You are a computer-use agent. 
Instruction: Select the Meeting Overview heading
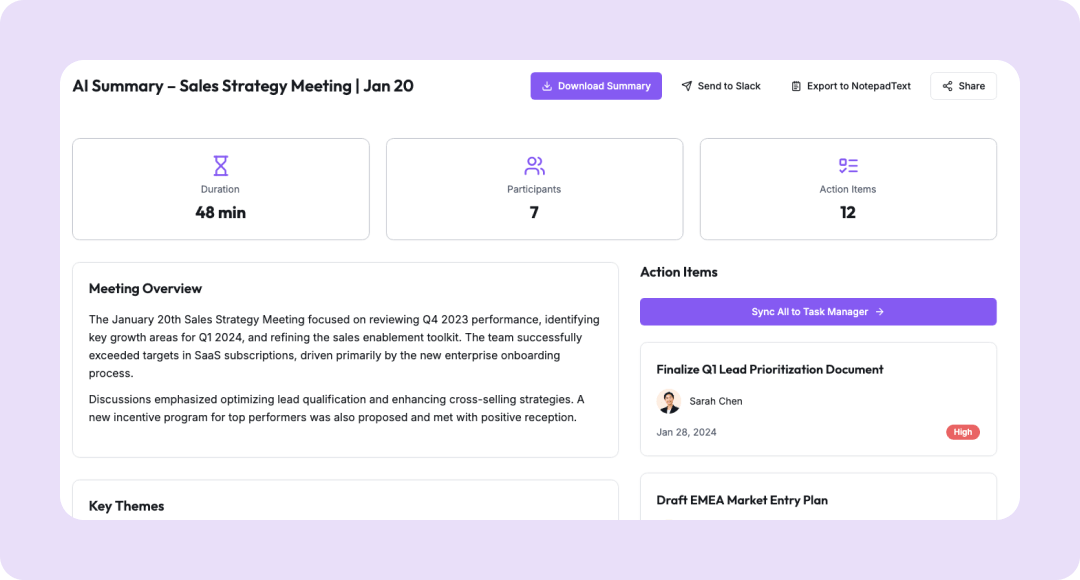(x=145, y=288)
